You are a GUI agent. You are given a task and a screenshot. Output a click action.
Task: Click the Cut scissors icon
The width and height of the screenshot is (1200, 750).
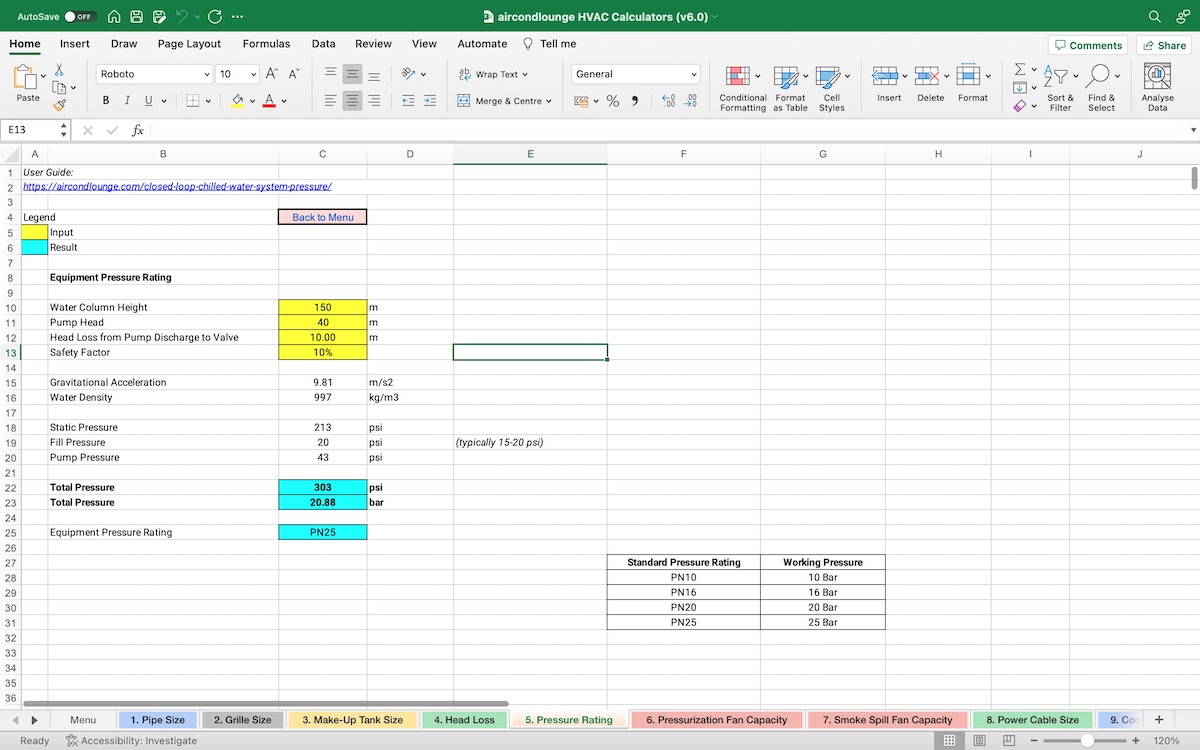[x=59, y=70]
